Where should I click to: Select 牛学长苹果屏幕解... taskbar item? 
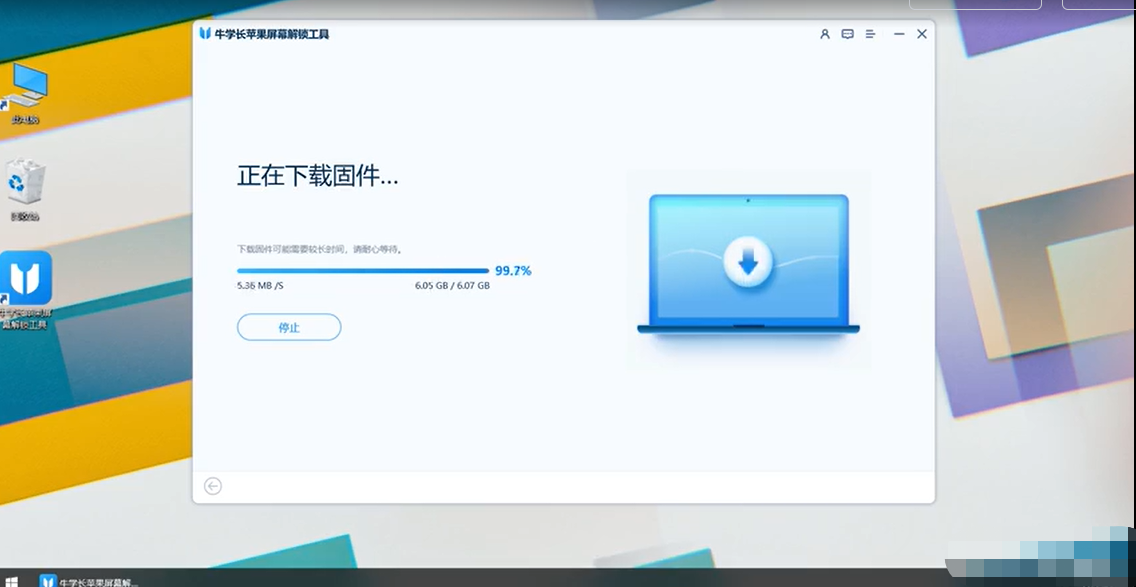point(88,581)
